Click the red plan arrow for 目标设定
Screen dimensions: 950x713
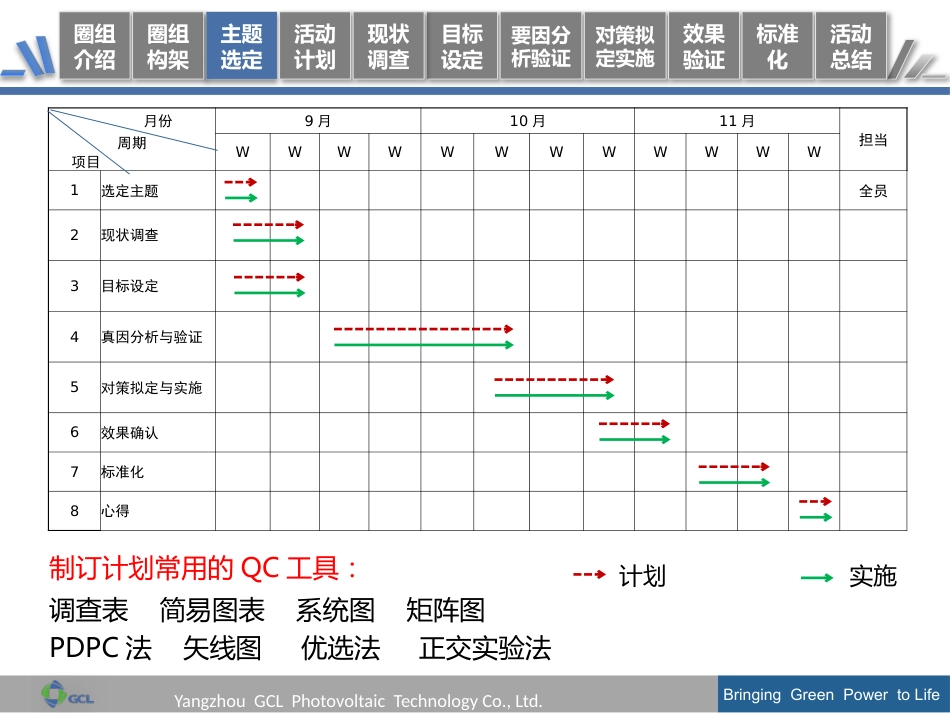[269, 277]
